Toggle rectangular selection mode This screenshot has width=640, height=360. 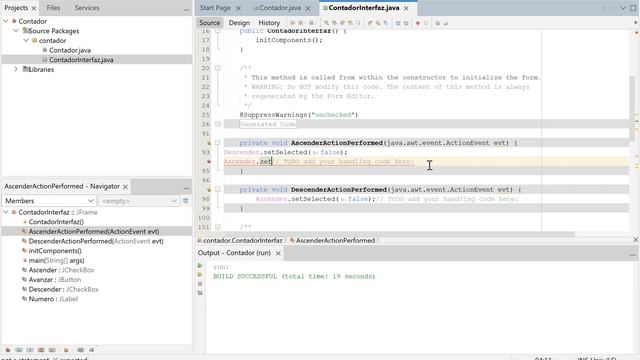pos(358,23)
